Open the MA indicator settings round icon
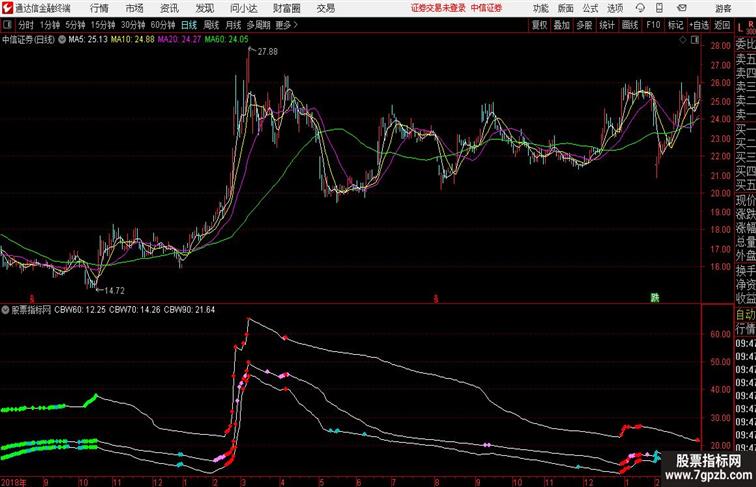 tap(62, 40)
